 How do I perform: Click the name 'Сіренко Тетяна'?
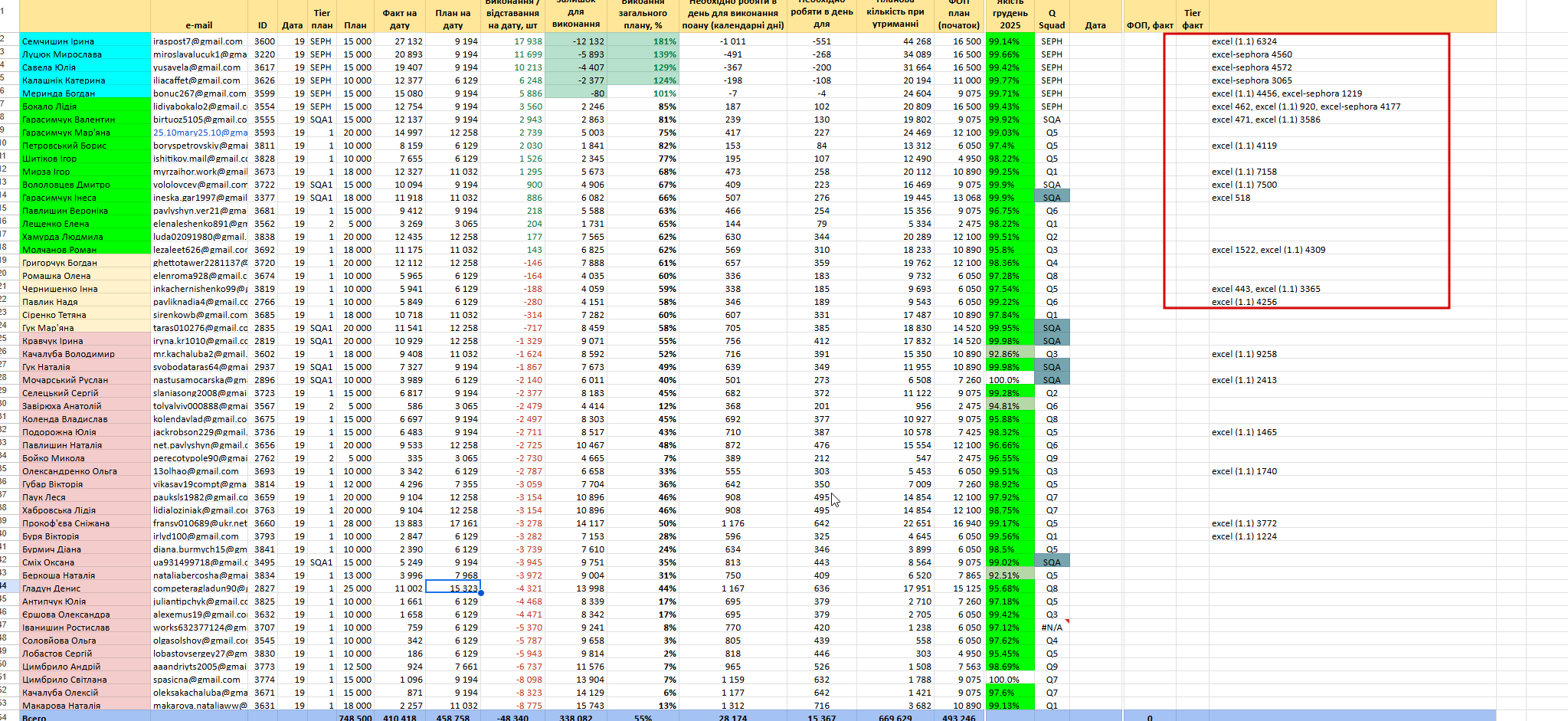coord(84,315)
